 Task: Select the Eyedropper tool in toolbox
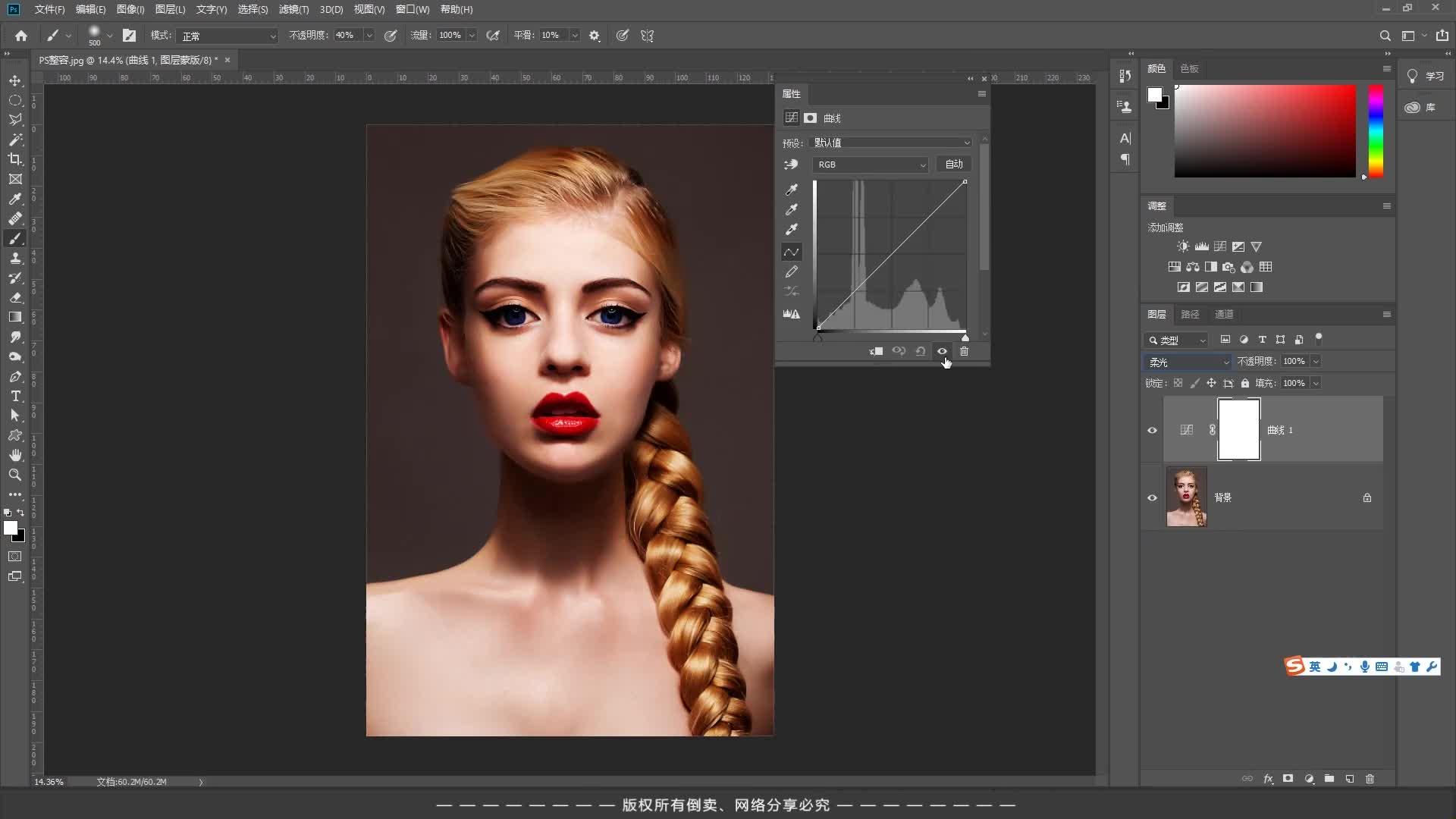15,199
